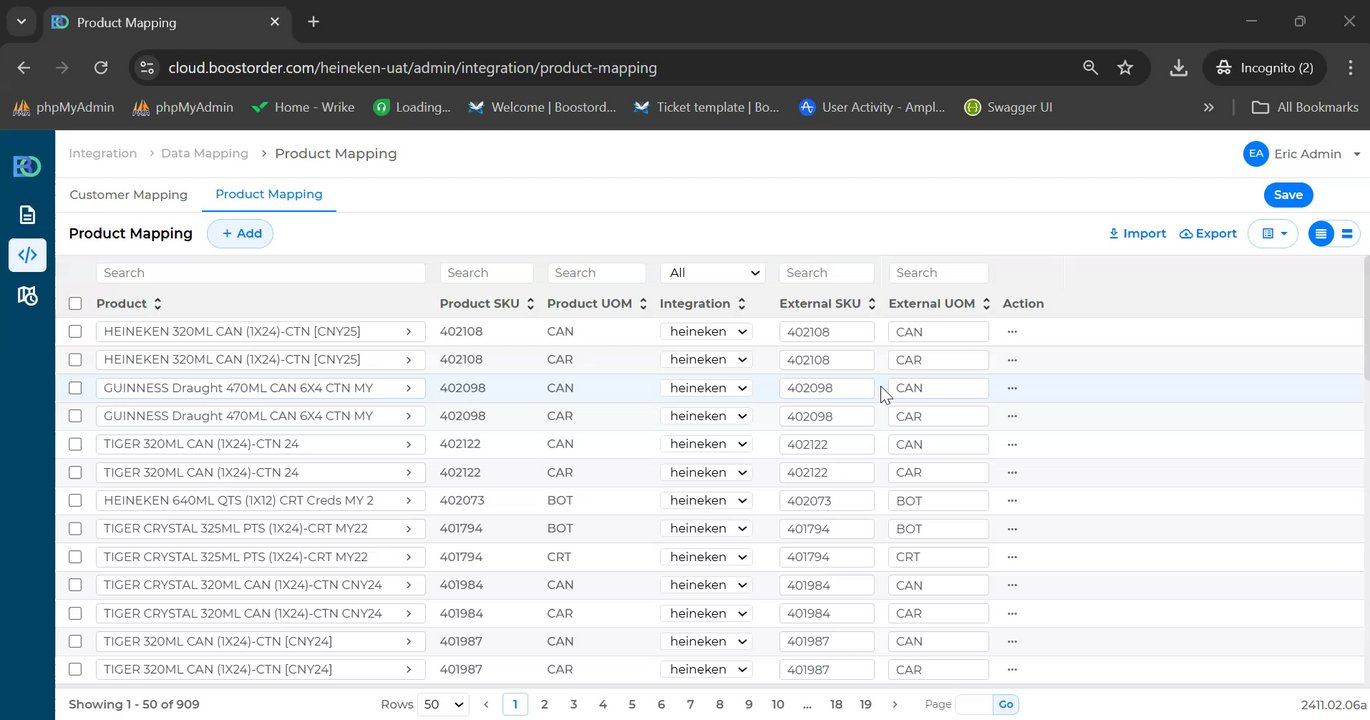Tick the select-all checkbox in header
1370x720 pixels.
[x=75, y=303]
